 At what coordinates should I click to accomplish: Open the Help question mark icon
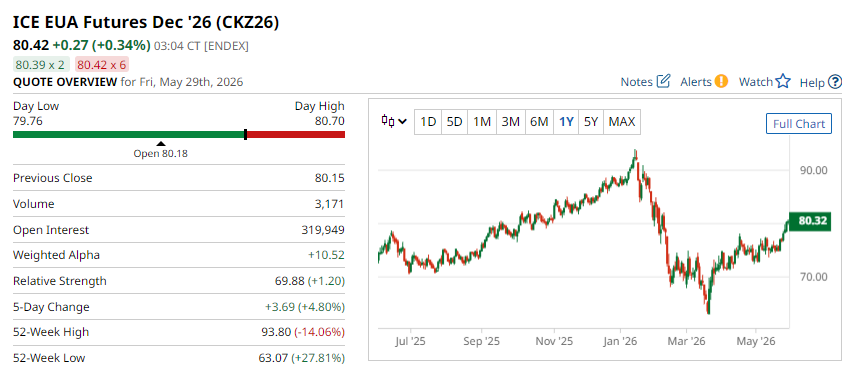(835, 82)
